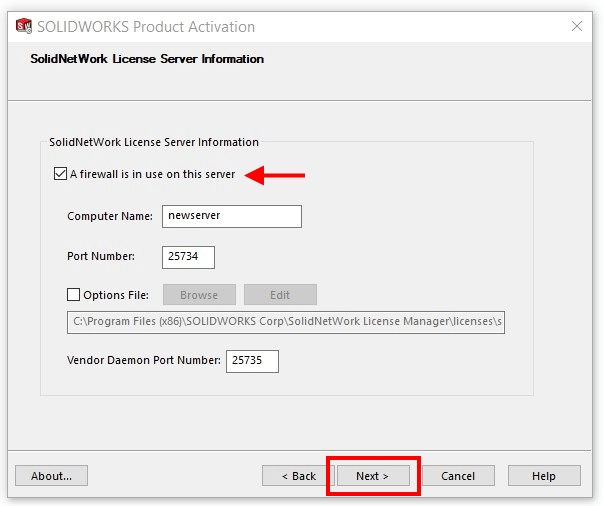Click the SOLIDWORKS title bar icon
The height and width of the screenshot is (506, 604).
point(24,26)
